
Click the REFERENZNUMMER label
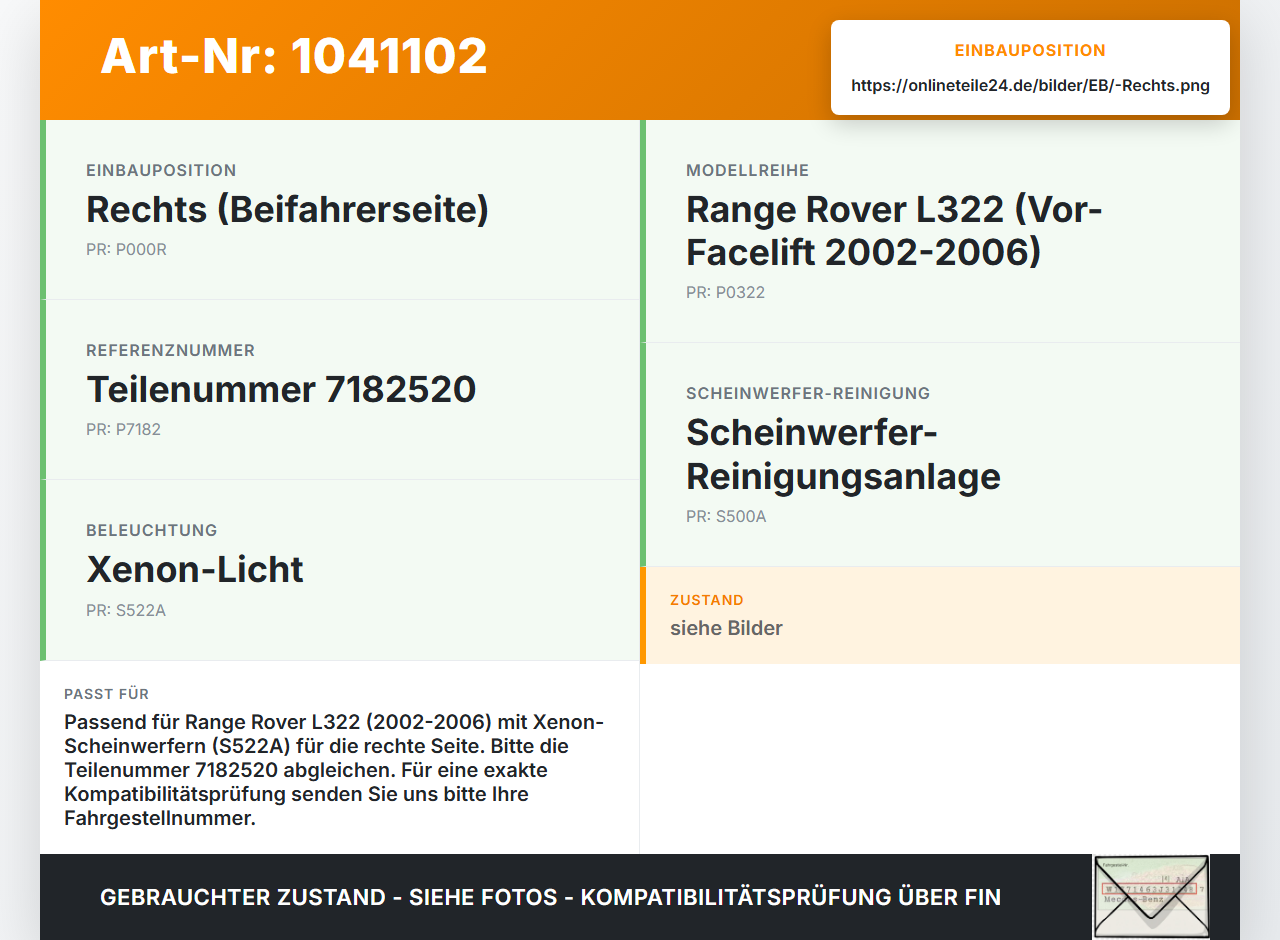[170, 350]
